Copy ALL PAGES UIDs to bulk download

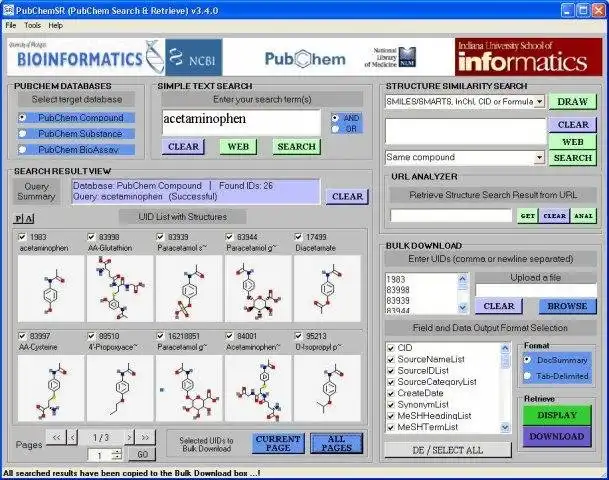click(336, 443)
